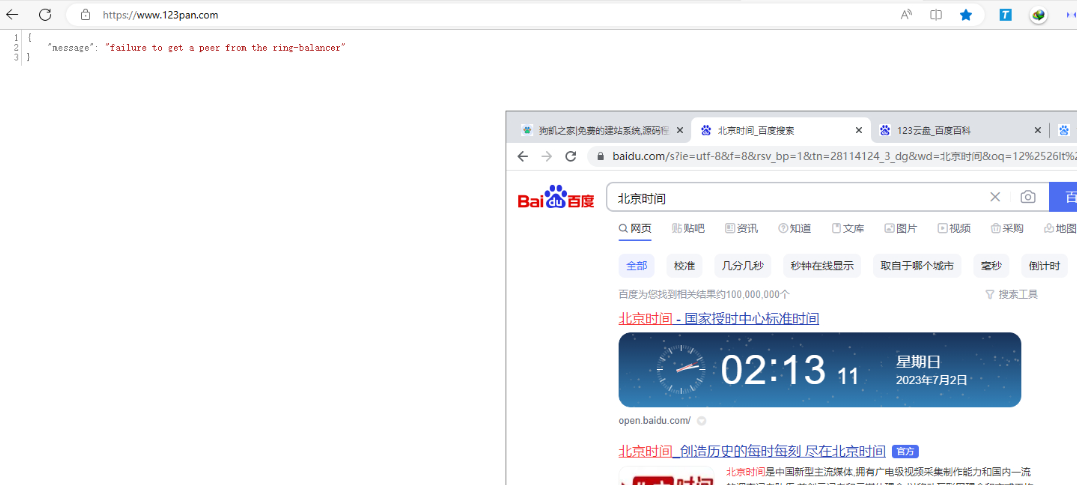Select the JSON error message text

[x=225, y=48]
